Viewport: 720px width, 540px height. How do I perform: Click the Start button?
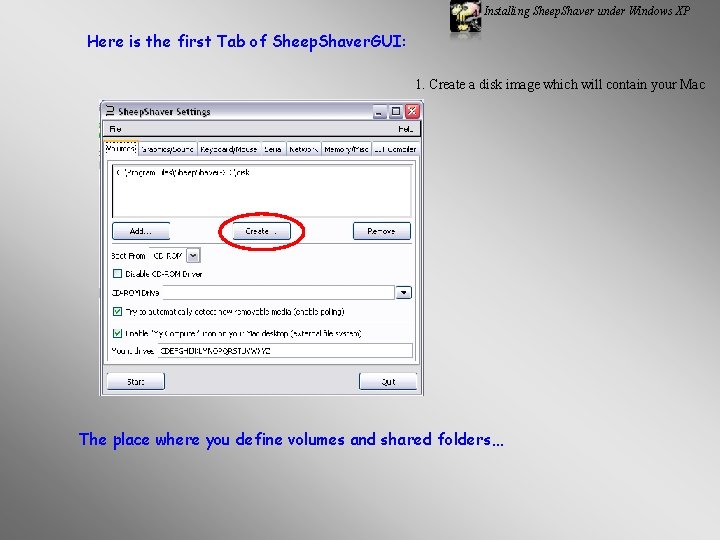(135, 382)
